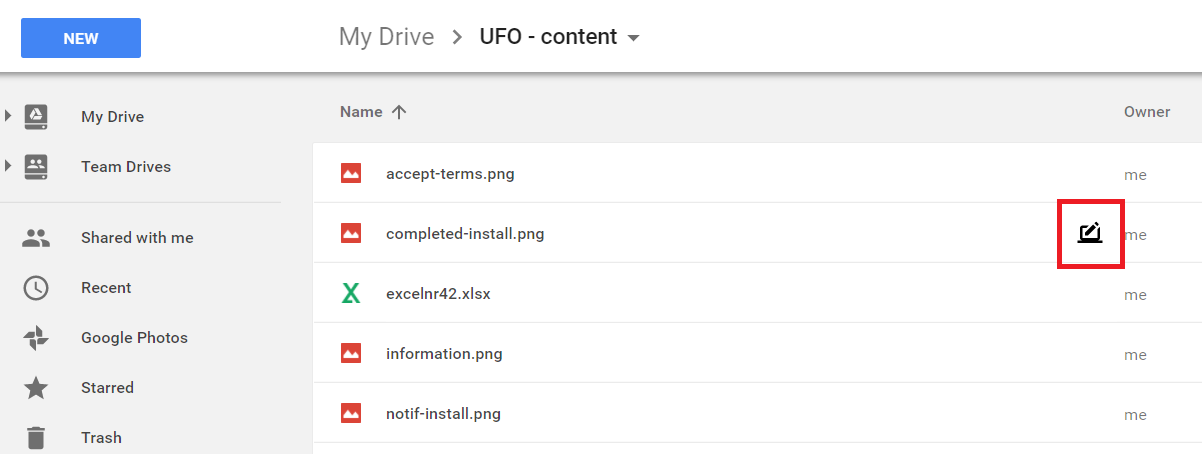
Task: Open the Team Drives sidebar icon
Action: pyautogui.click(x=36, y=166)
